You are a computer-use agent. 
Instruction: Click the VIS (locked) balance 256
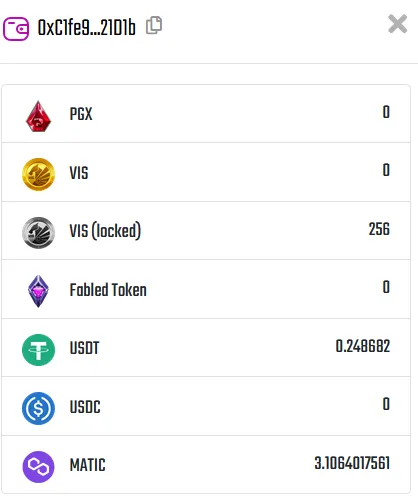point(379,229)
